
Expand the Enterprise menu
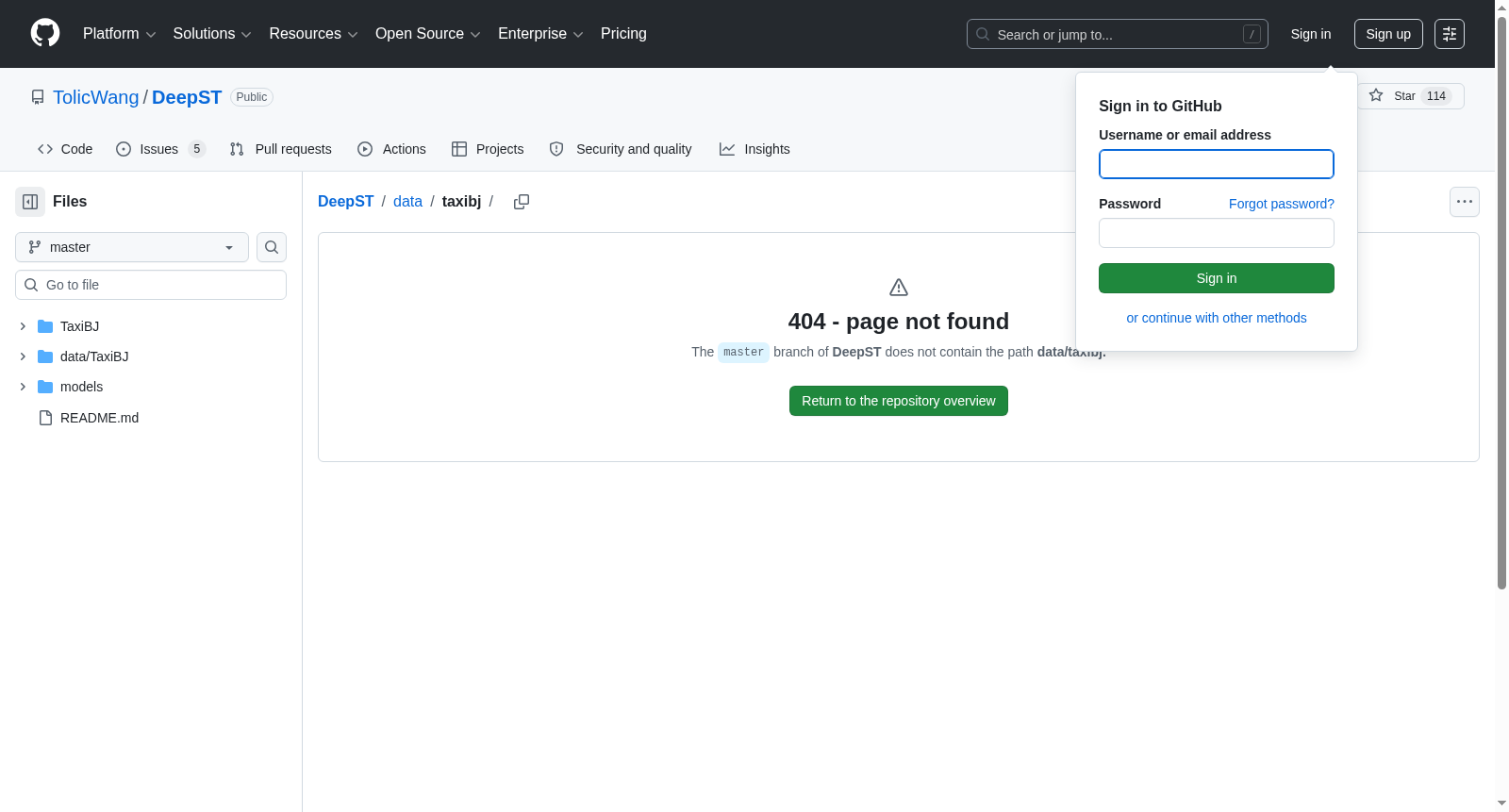[x=540, y=34]
